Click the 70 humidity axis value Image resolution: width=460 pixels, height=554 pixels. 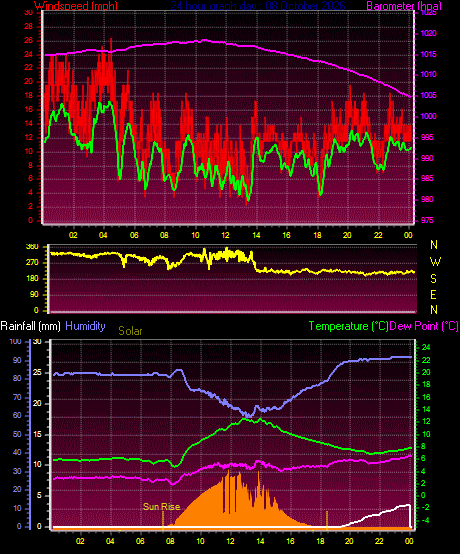(x=17, y=397)
